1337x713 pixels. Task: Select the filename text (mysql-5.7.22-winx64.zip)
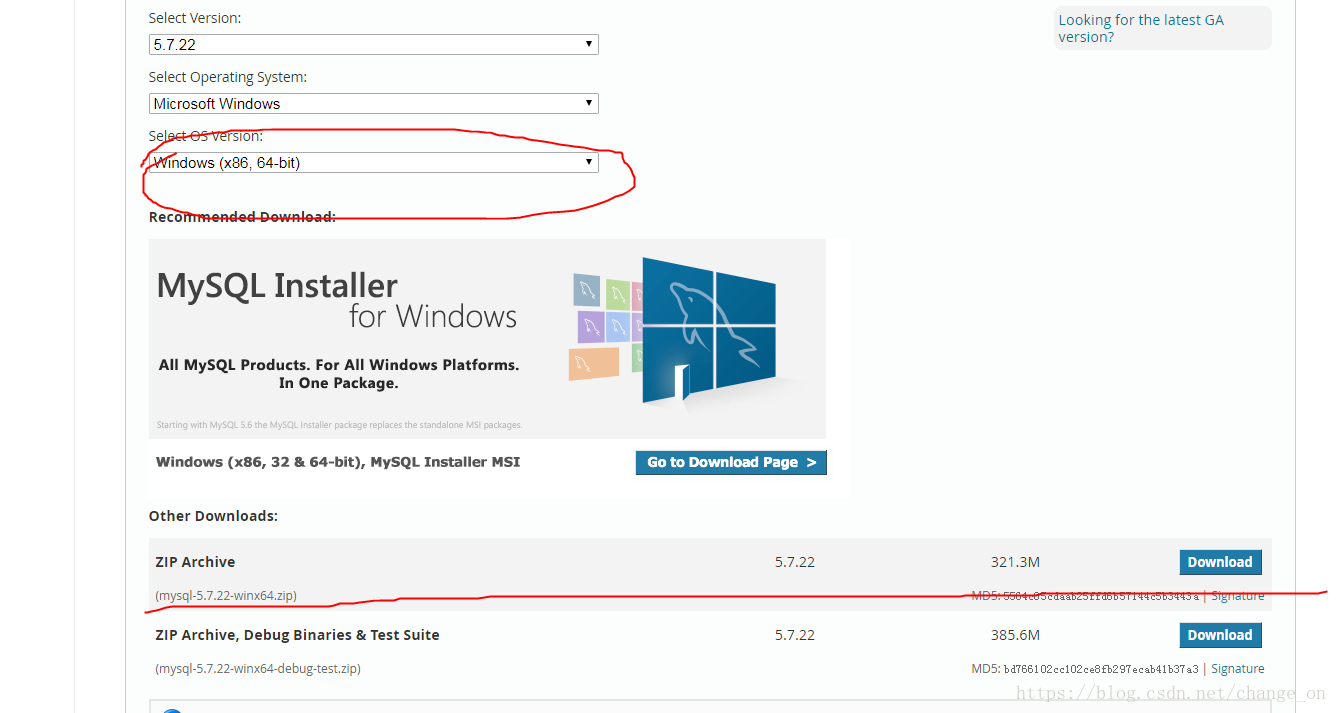coord(226,596)
